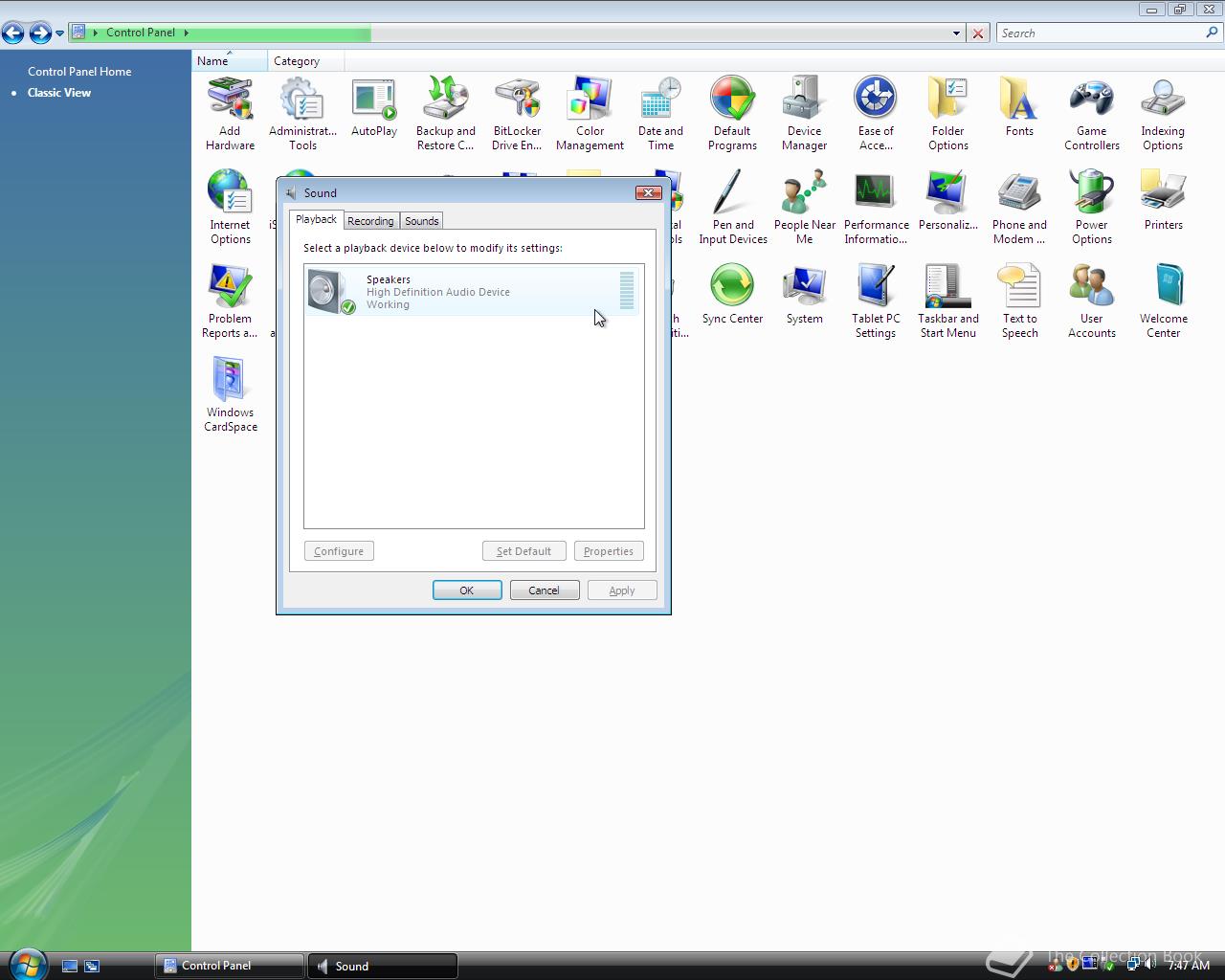
Task: Click Show Desktop quick launch icon
Action: point(70,967)
